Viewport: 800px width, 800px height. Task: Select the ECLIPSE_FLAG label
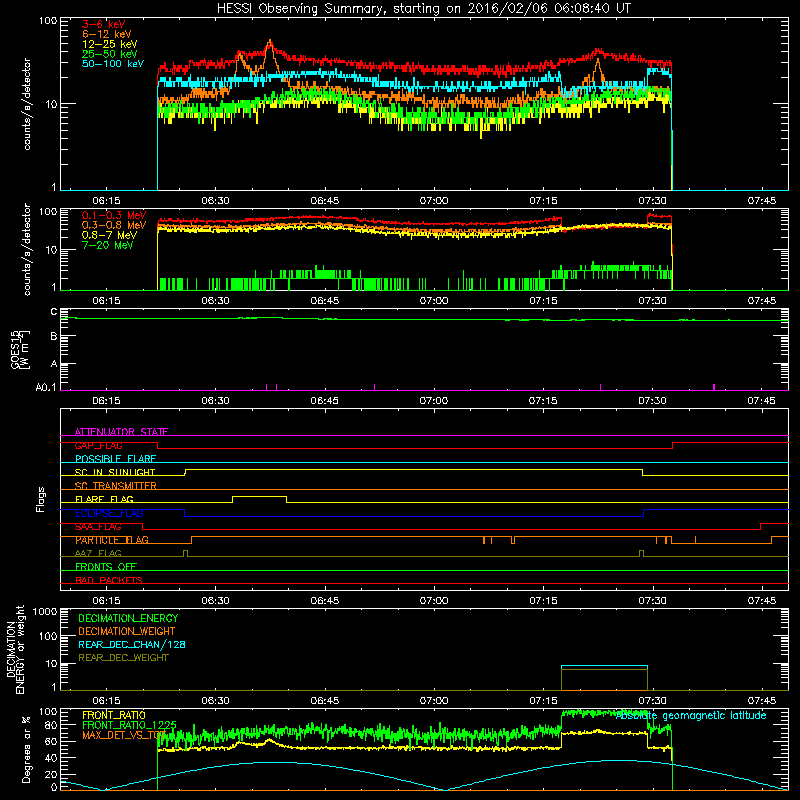tap(109, 513)
